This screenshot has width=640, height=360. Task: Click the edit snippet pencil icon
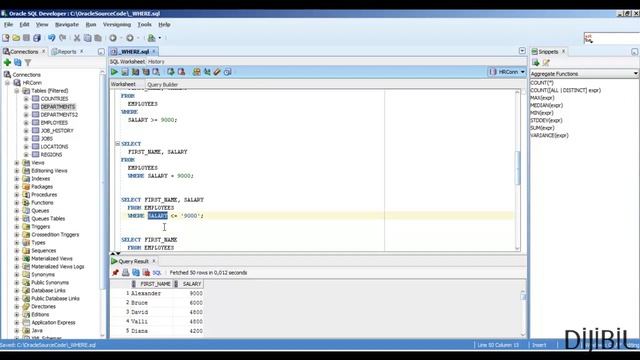pyautogui.click(x=546, y=62)
